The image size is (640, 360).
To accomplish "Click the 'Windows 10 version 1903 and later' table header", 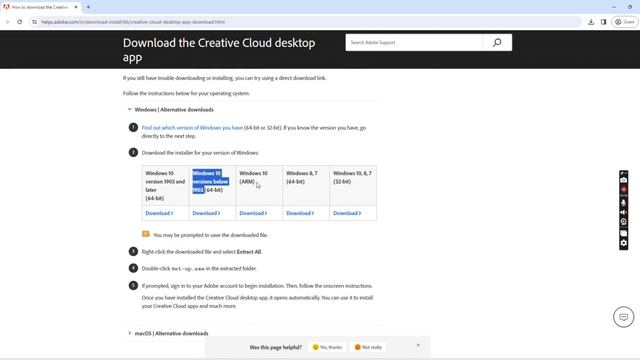I will click(165, 186).
